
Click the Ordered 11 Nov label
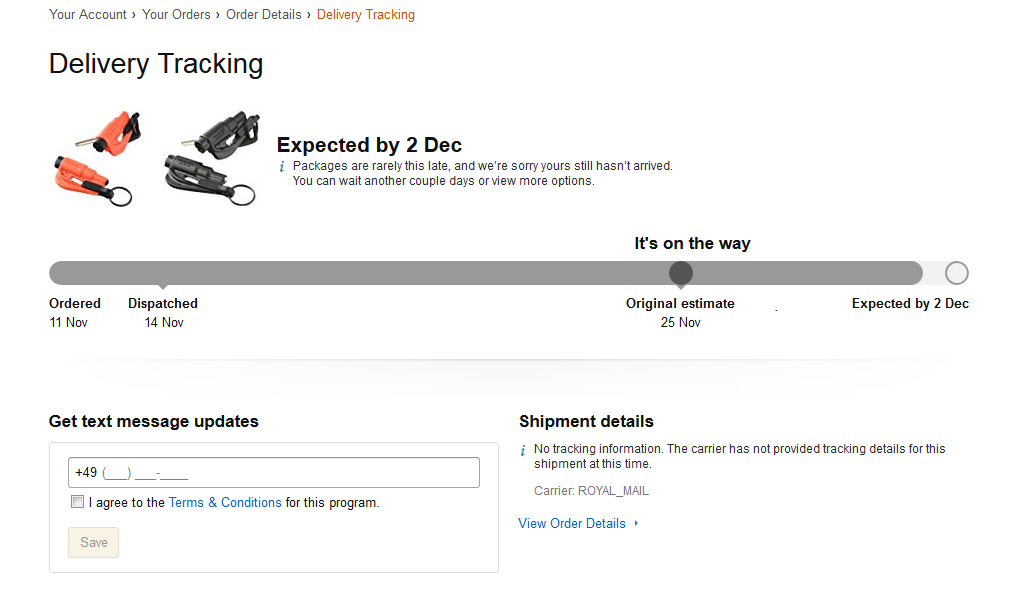click(75, 312)
